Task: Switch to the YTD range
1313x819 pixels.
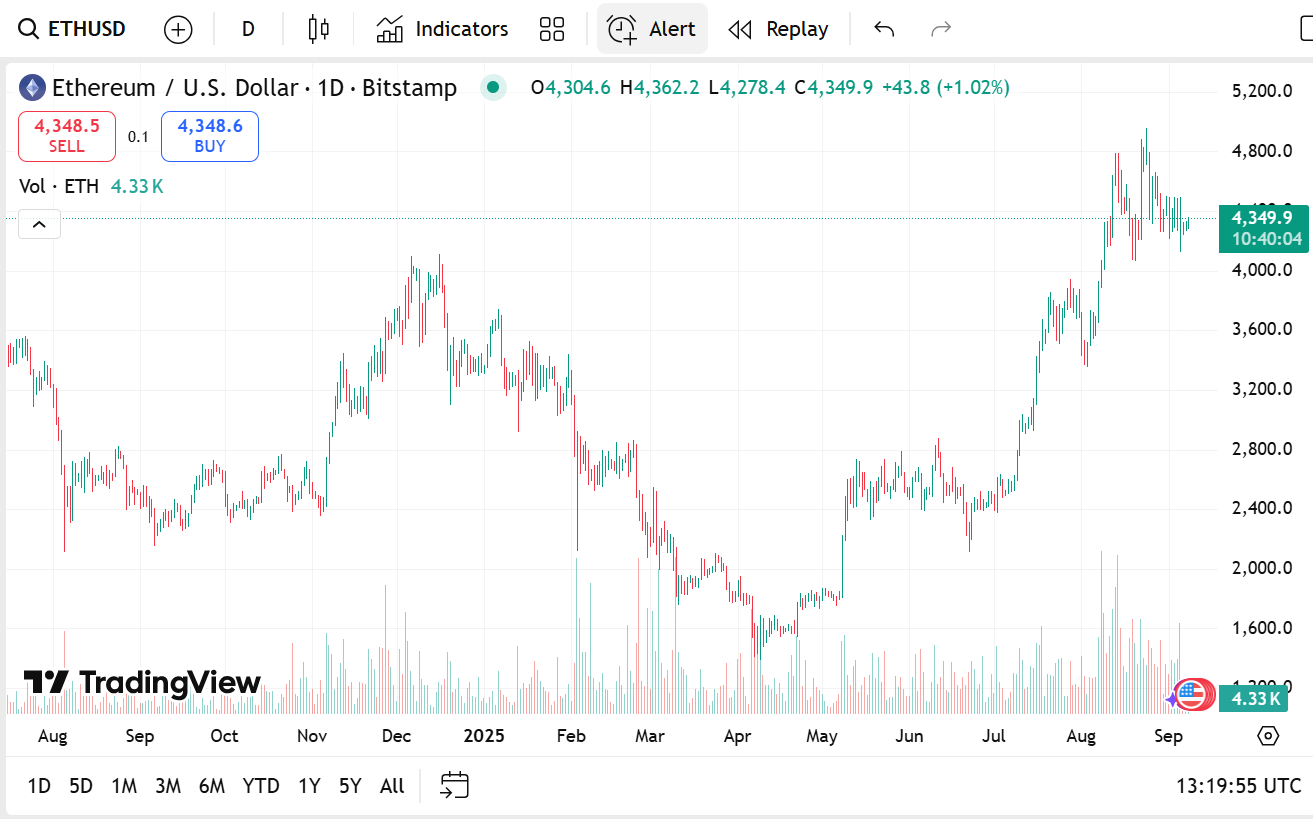Action: (x=261, y=786)
